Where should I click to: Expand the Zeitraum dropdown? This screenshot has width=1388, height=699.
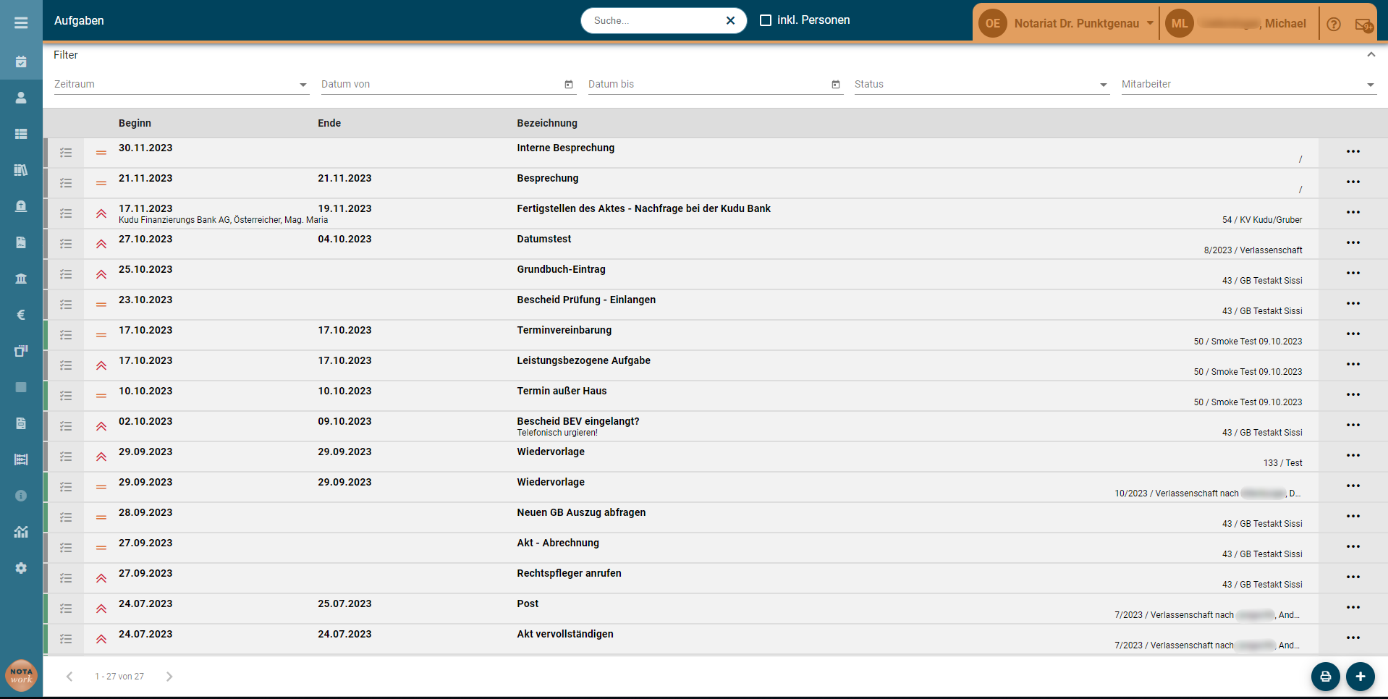pos(181,84)
